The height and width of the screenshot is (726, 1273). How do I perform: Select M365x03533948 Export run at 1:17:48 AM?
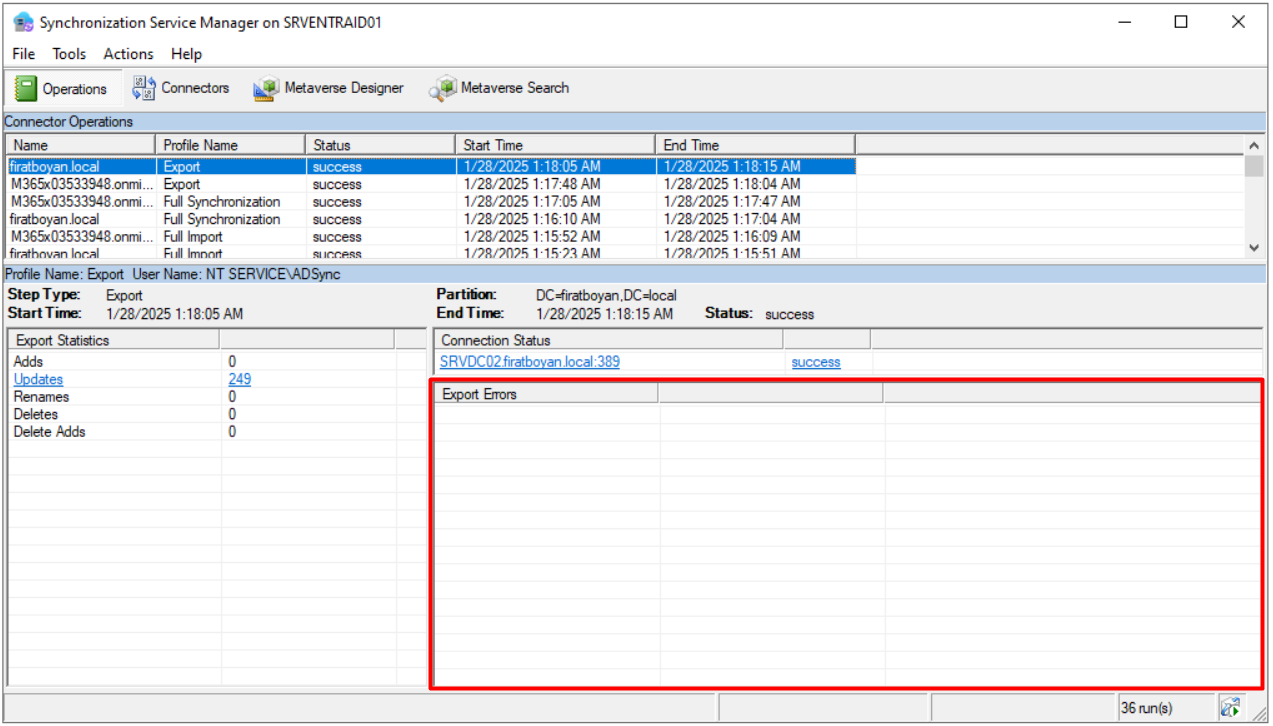click(430, 184)
